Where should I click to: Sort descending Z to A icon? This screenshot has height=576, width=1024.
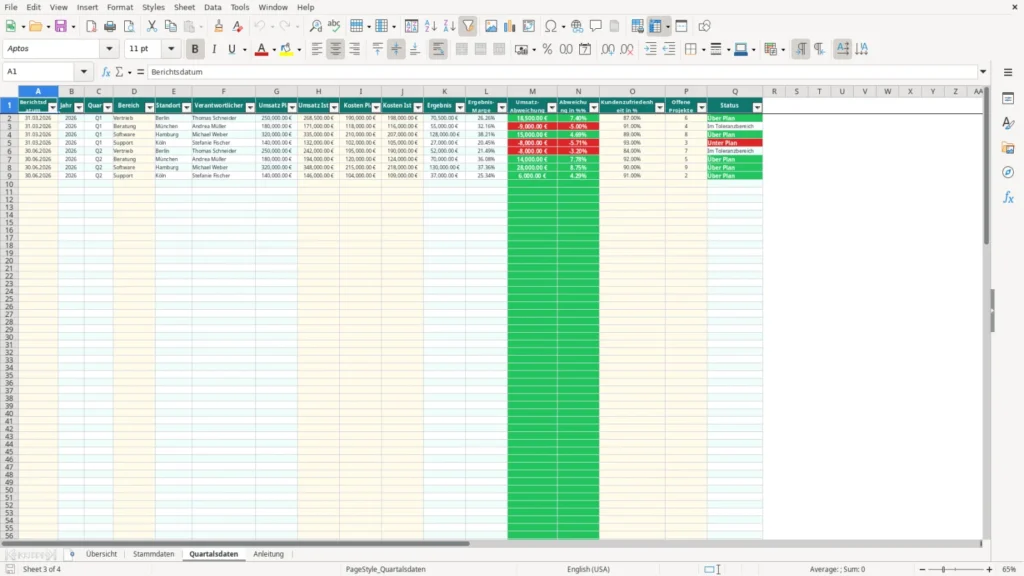tap(449, 26)
